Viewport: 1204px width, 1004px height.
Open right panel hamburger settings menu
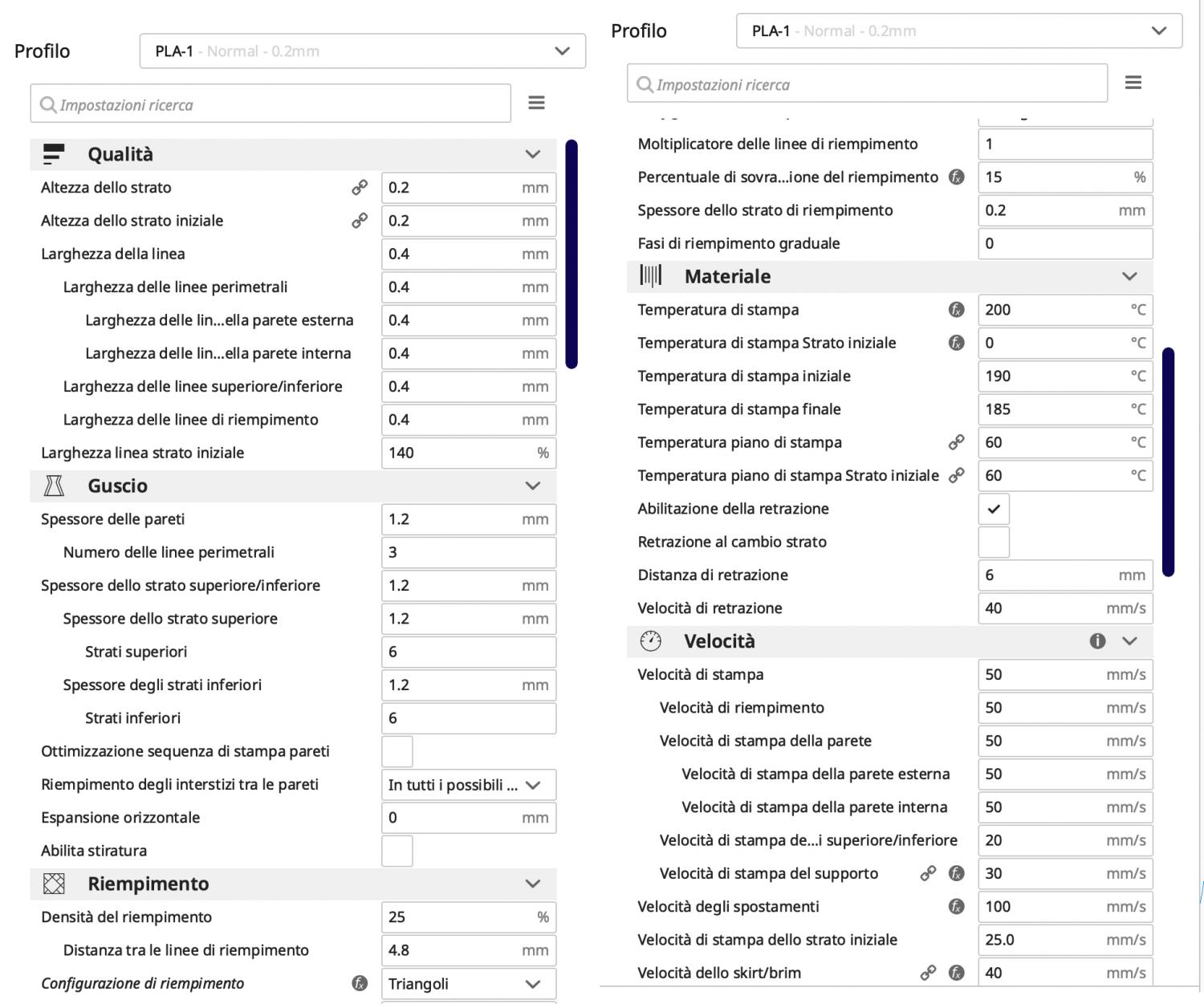(x=1133, y=83)
